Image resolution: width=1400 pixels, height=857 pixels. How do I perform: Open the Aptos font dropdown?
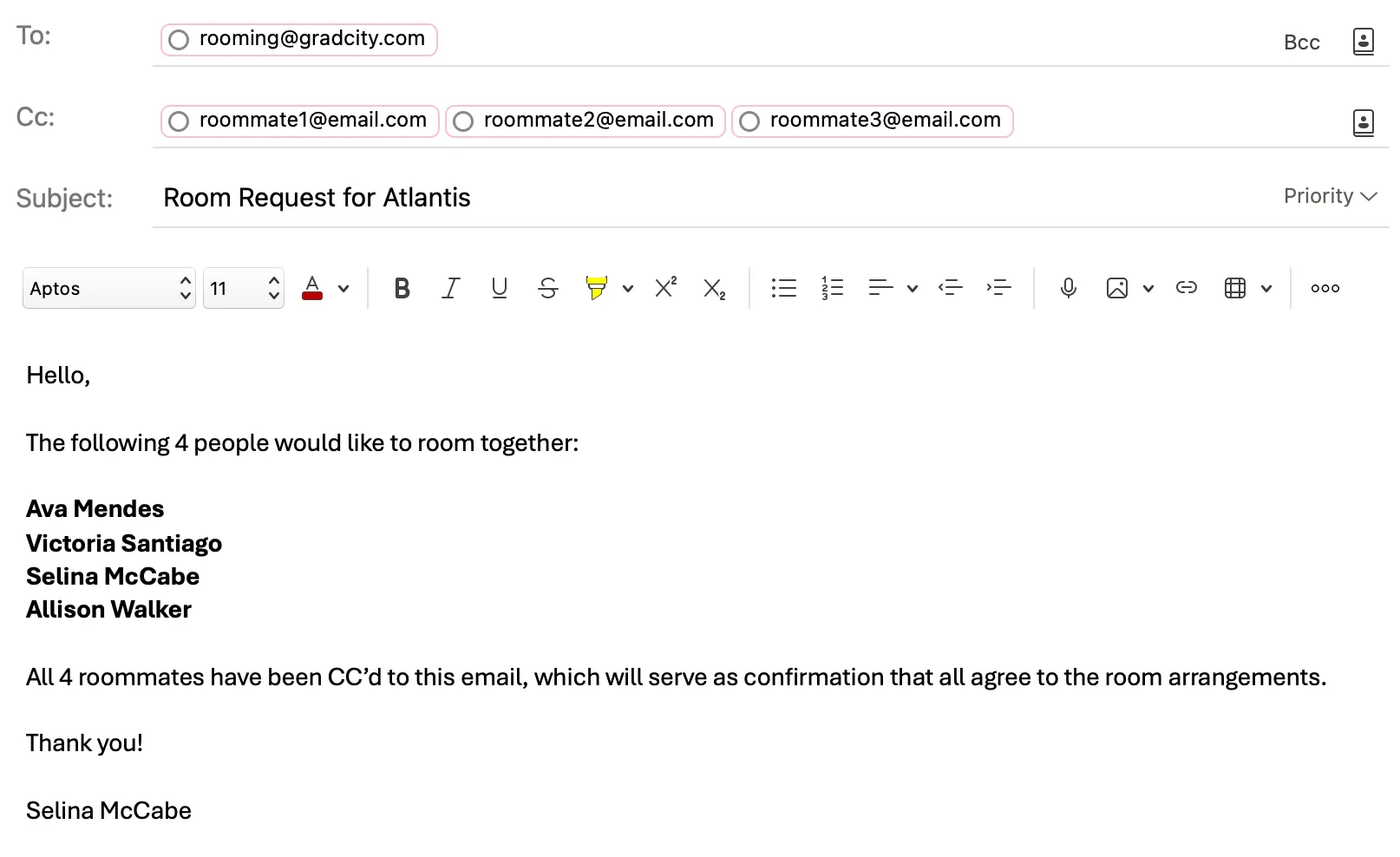pyautogui.click(x=108, y=288)
